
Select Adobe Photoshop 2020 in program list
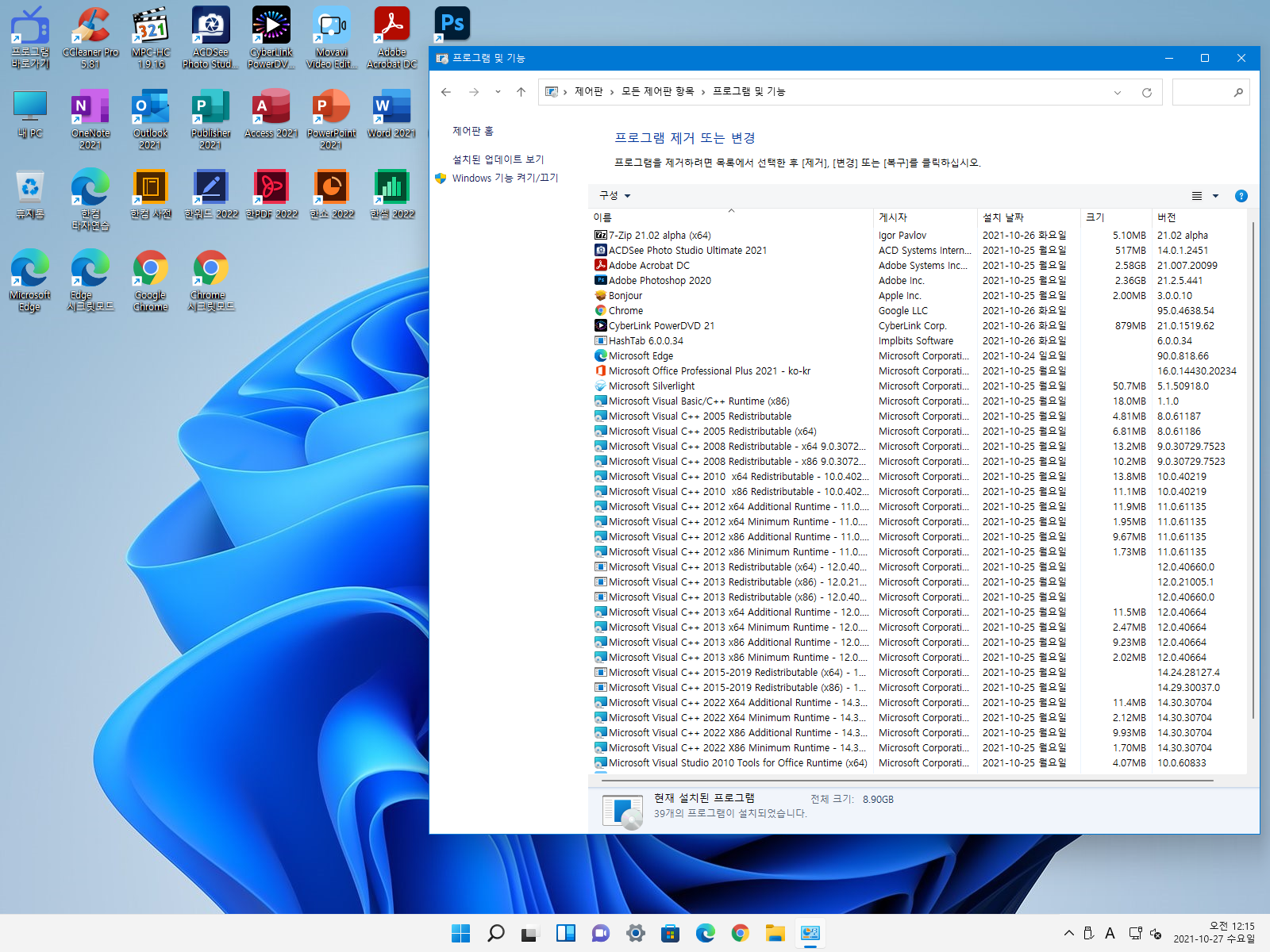(660, 281)
